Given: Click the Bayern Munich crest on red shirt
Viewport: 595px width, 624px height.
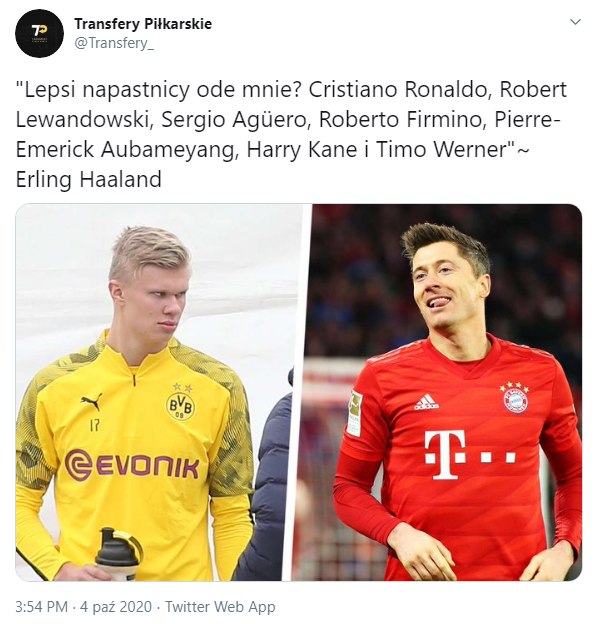Looking at the screenshot, I should tap(515, 398).
